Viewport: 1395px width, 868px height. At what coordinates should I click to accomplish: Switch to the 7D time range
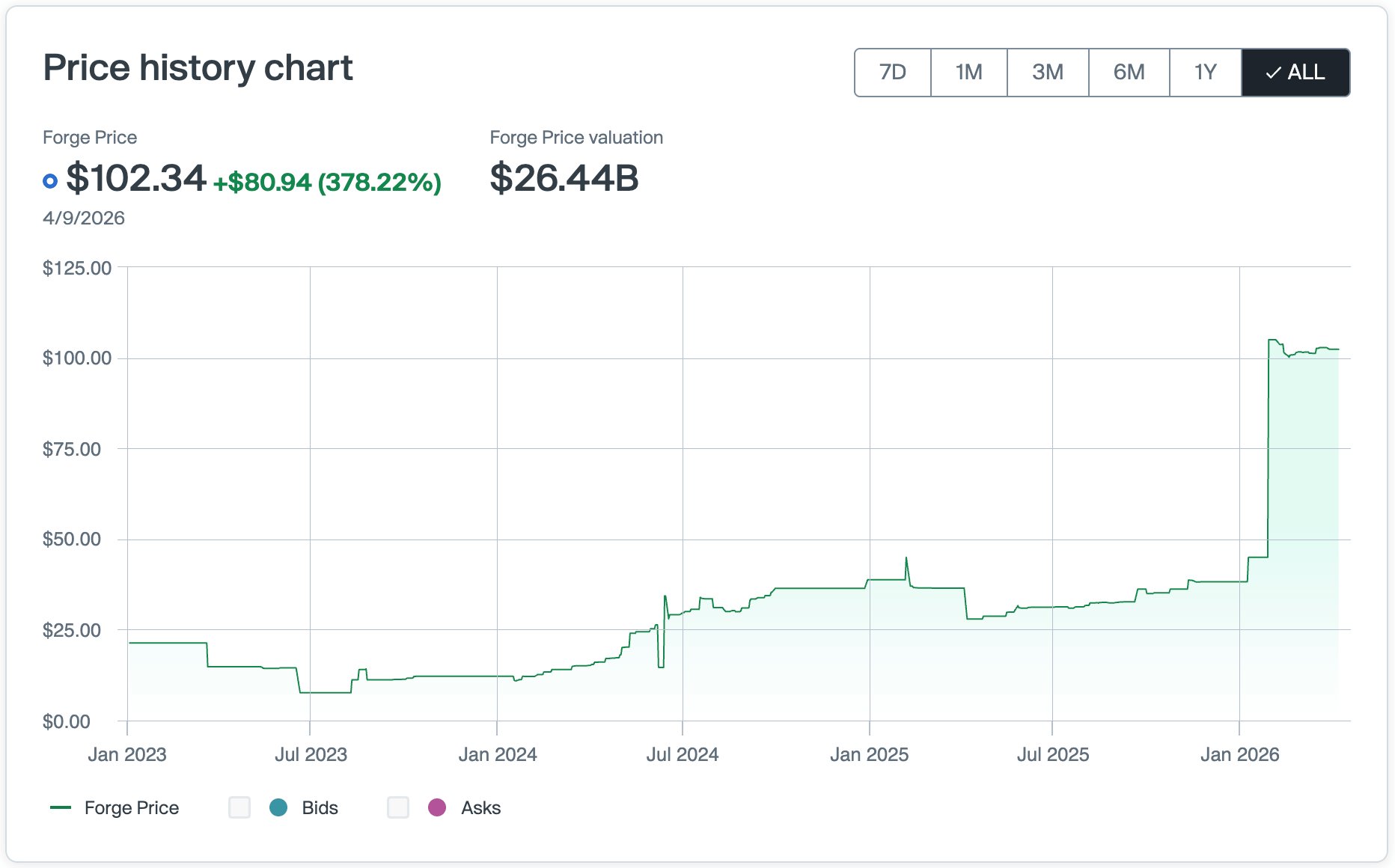click(891, 73)
